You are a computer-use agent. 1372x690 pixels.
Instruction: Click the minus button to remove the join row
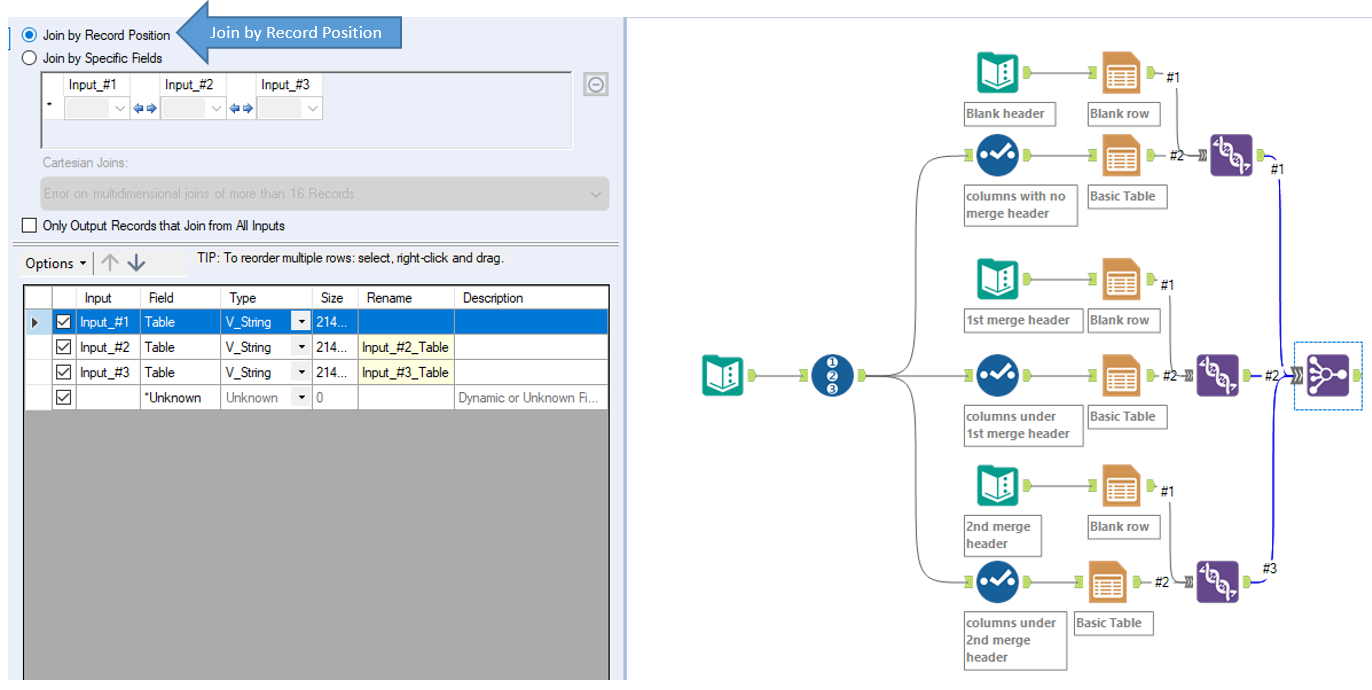596,84
